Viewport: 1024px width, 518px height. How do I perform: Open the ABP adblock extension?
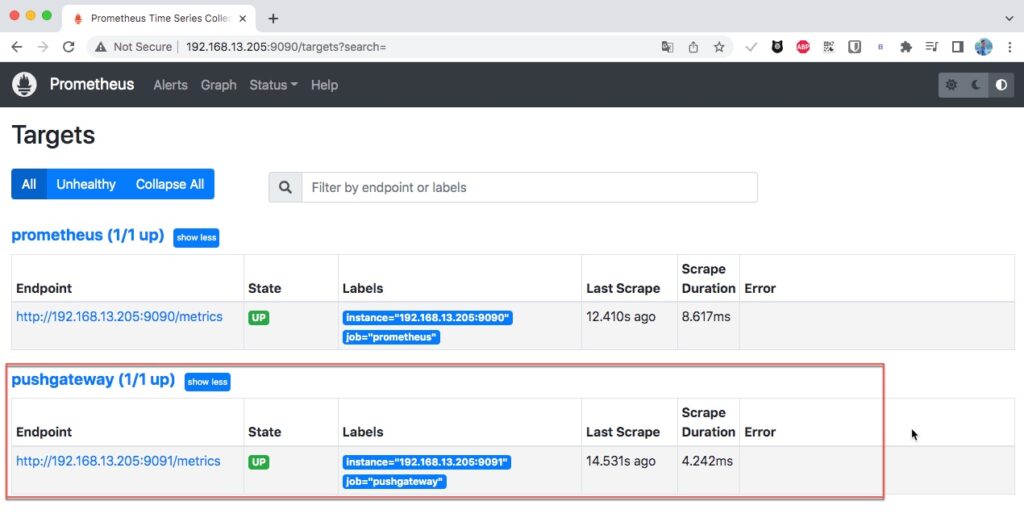pyautogui.click(x=803, y=47)
